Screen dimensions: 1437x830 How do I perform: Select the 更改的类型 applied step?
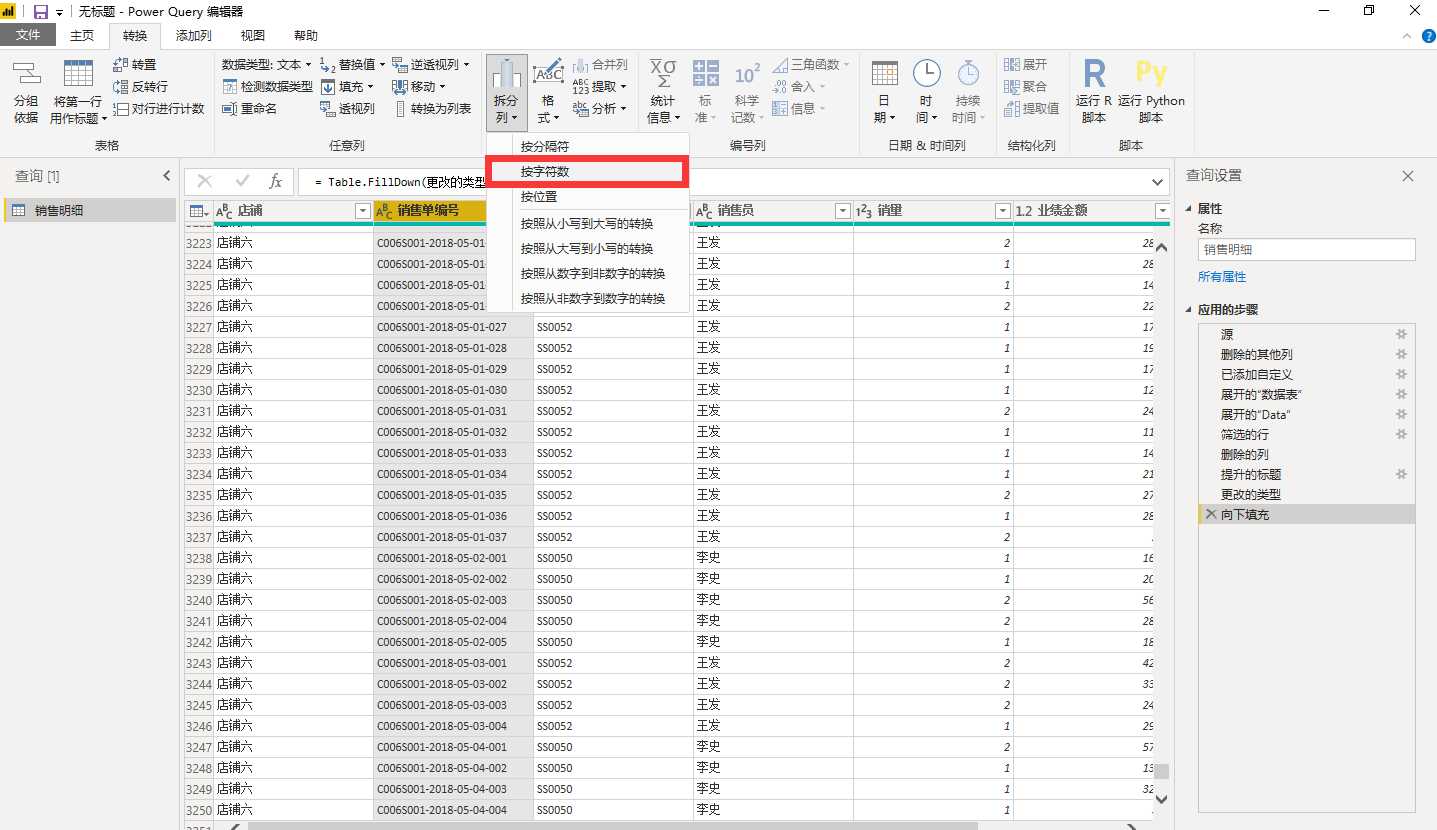point(1306,494)
